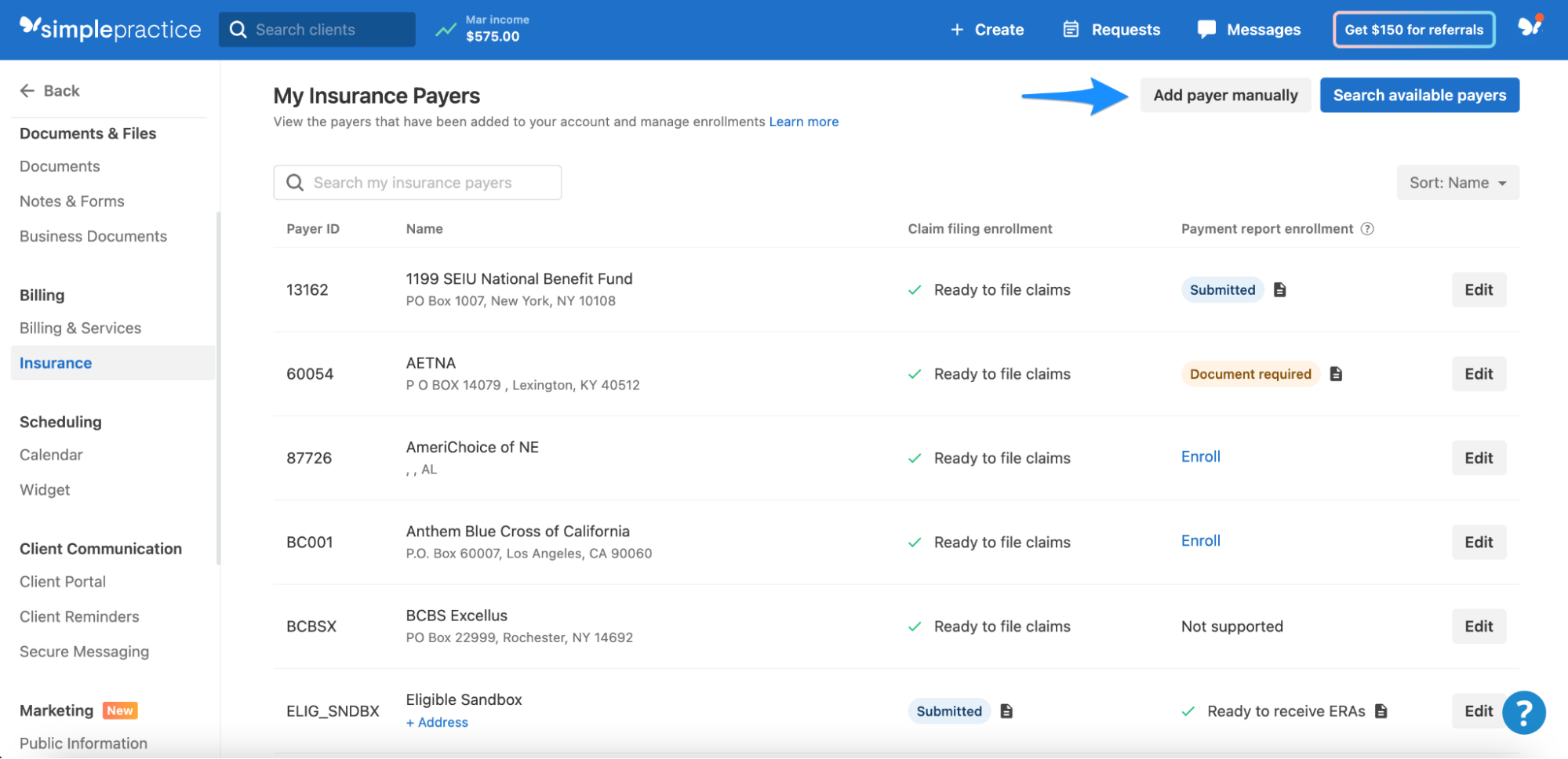Click Add payer manually

[x=1224, y=95]
